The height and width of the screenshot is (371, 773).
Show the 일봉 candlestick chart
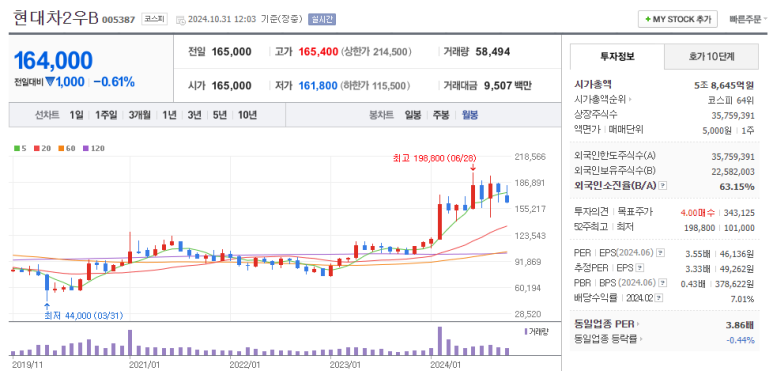click(413, 115)
